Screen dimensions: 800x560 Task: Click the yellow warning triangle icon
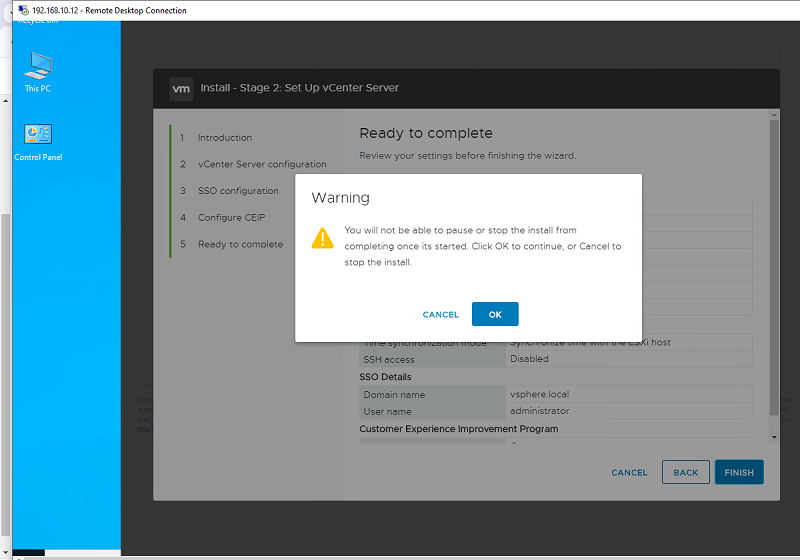(322, 238)
